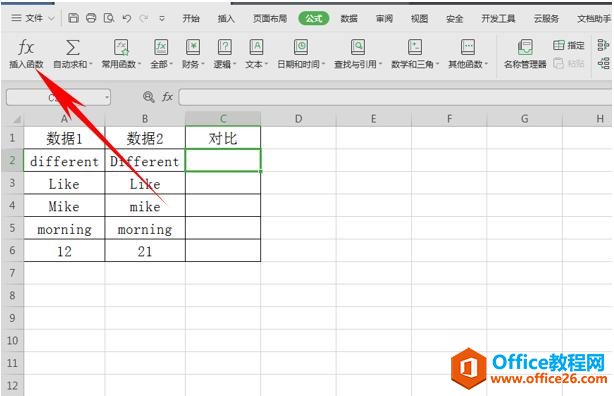Screen dimensions: 614x396
Task: Switch to the 插入 (Insert) tab
Action: 226,18
